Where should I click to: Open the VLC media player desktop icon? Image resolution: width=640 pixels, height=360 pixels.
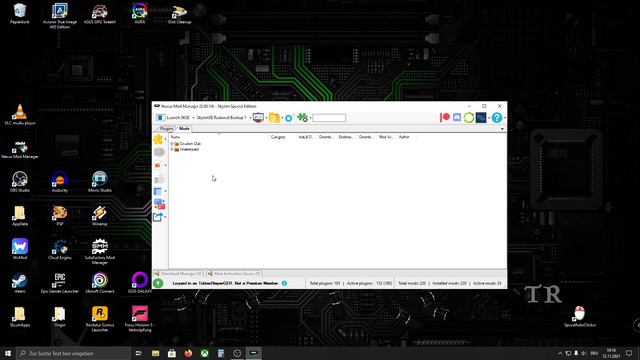[20, 114]
